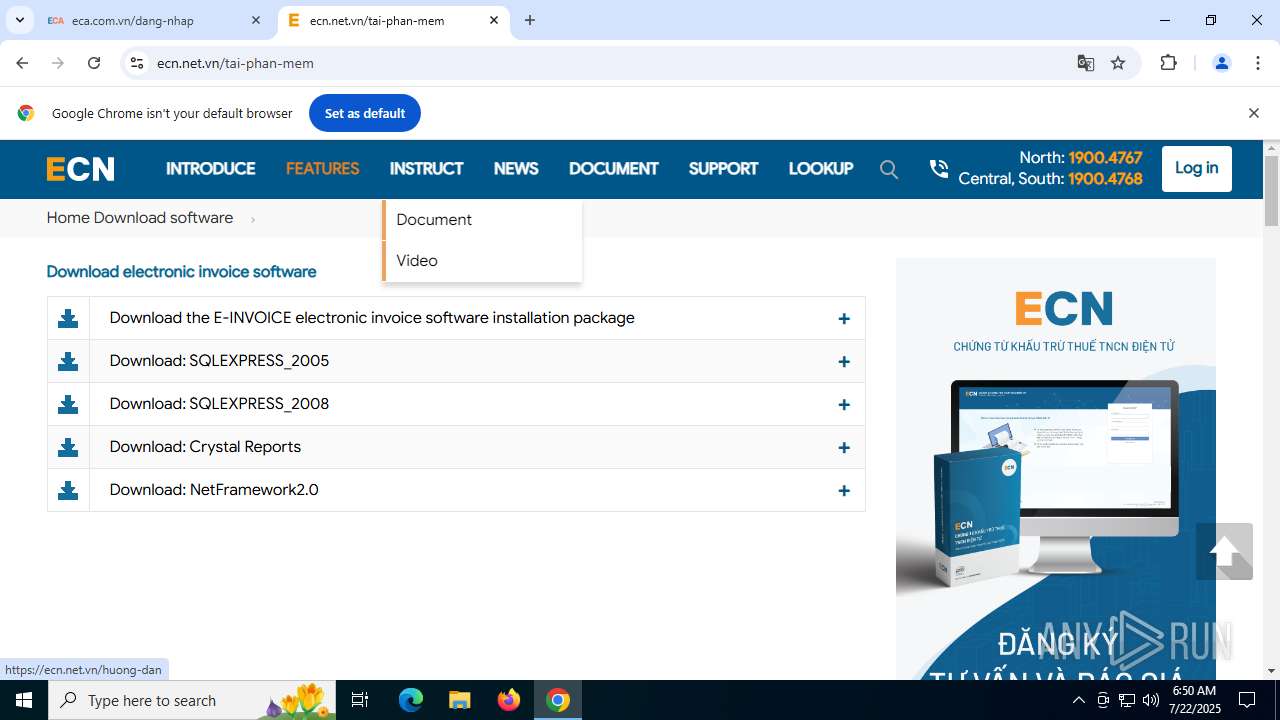The width and height of the screenshot is (1280, 720).
Task: Bookmark this page with the star icon
Action: point(1118,63)
